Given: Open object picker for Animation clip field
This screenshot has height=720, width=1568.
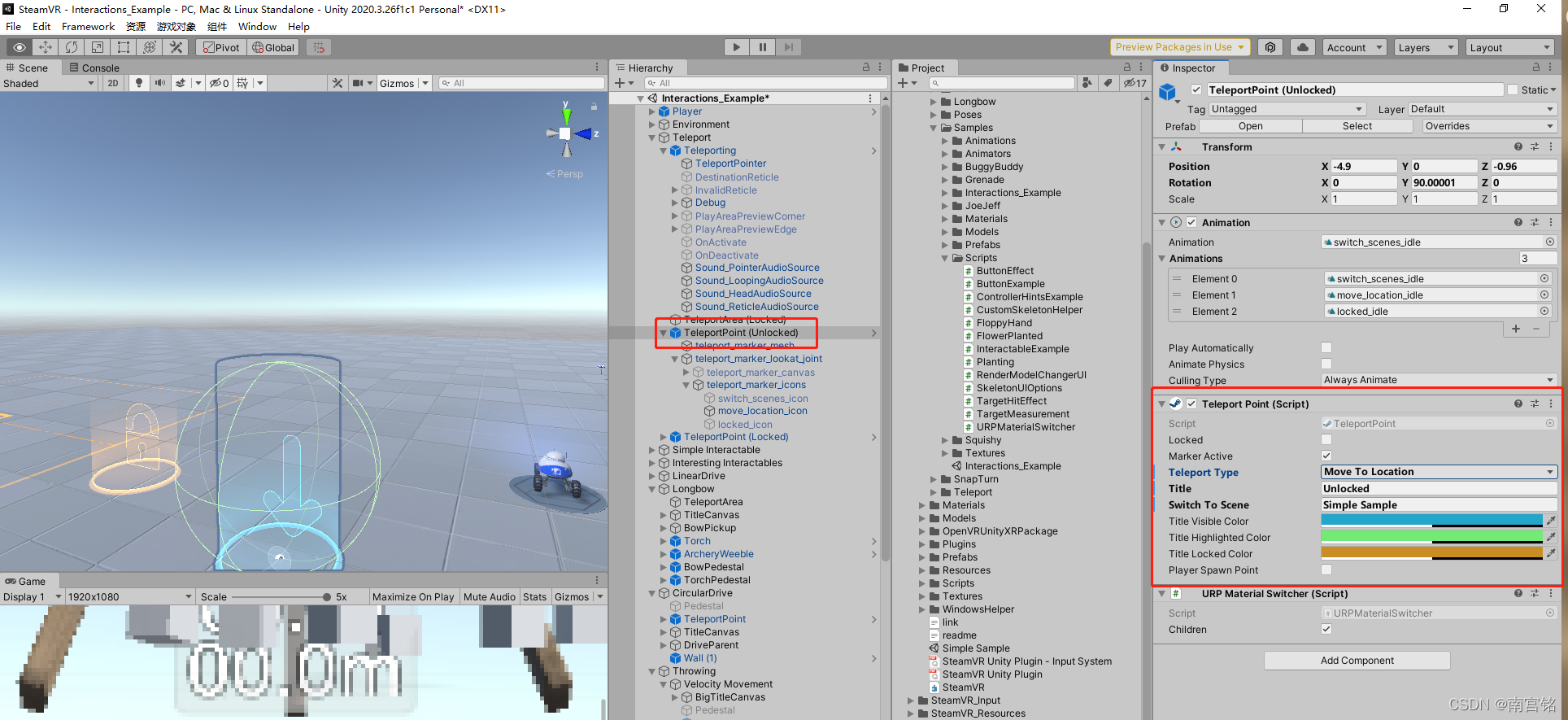Looking at the screenshot, I should [x=1549, y=242].
